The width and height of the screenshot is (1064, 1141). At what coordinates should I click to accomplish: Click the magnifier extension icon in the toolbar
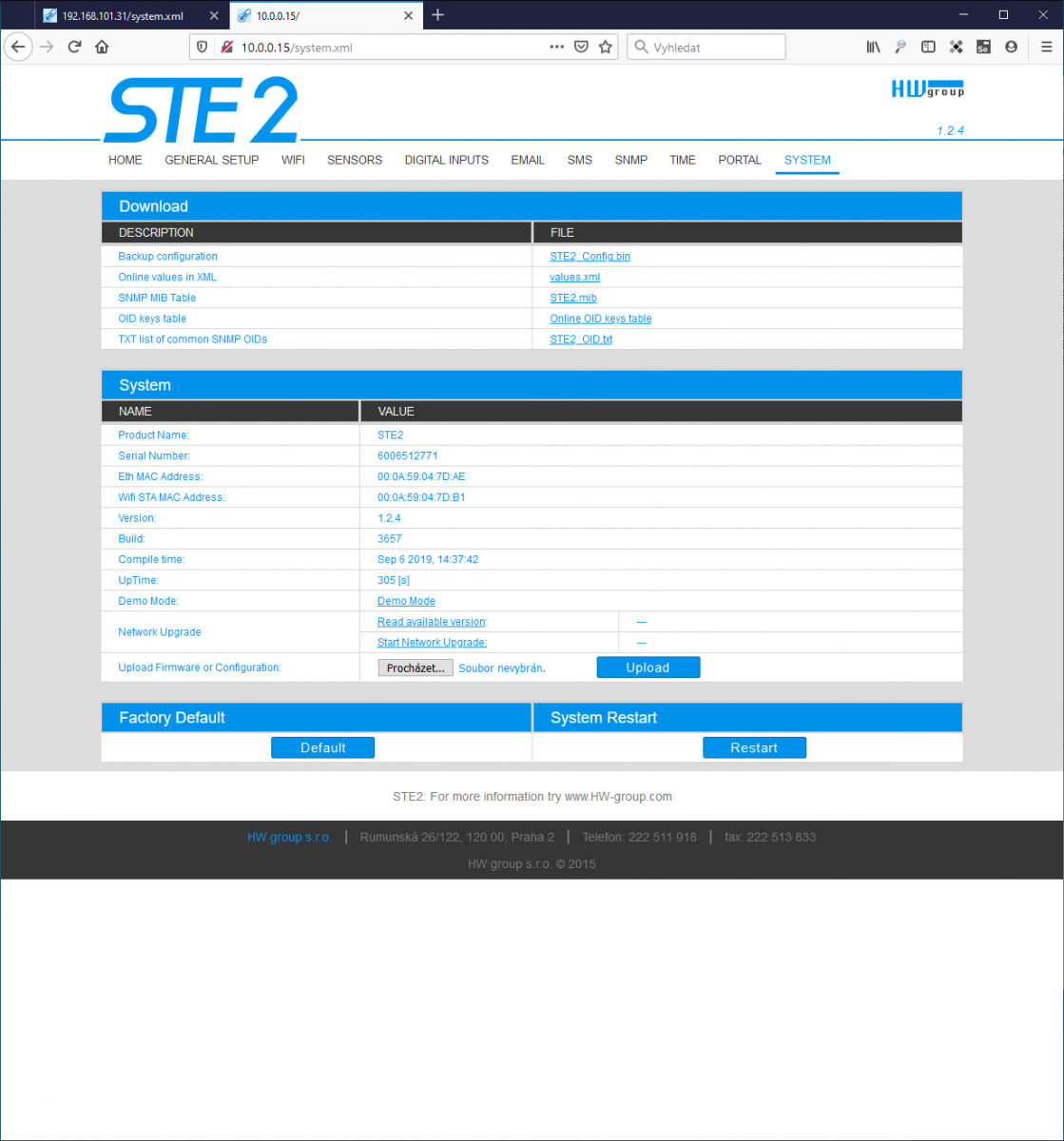click(900, 47)
